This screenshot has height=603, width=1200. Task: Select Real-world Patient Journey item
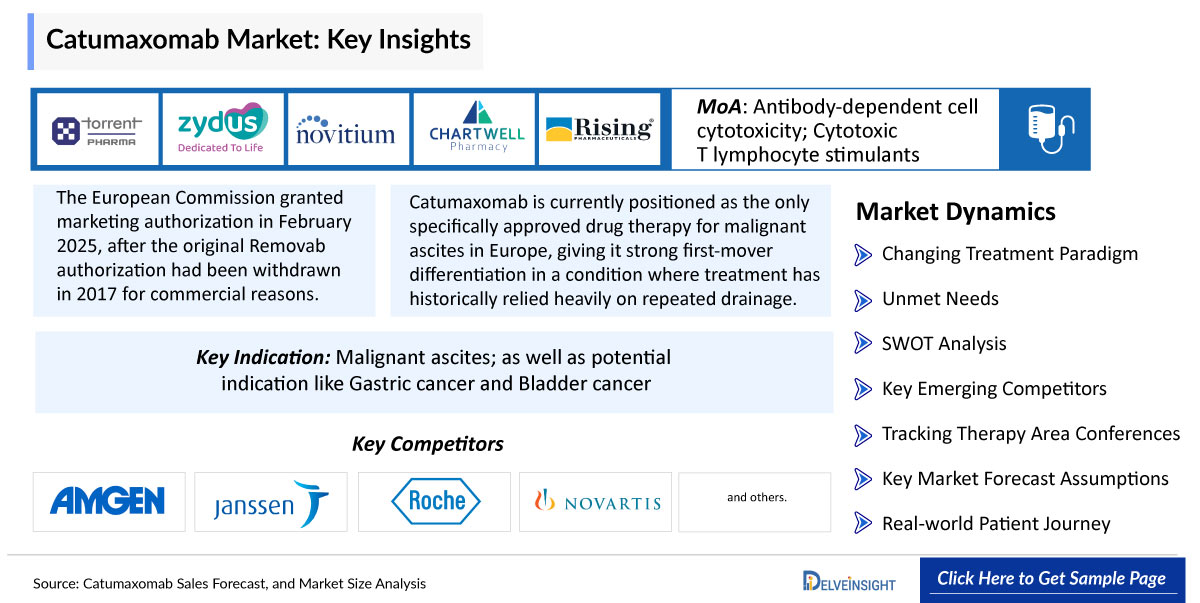(x=996, y=524)
